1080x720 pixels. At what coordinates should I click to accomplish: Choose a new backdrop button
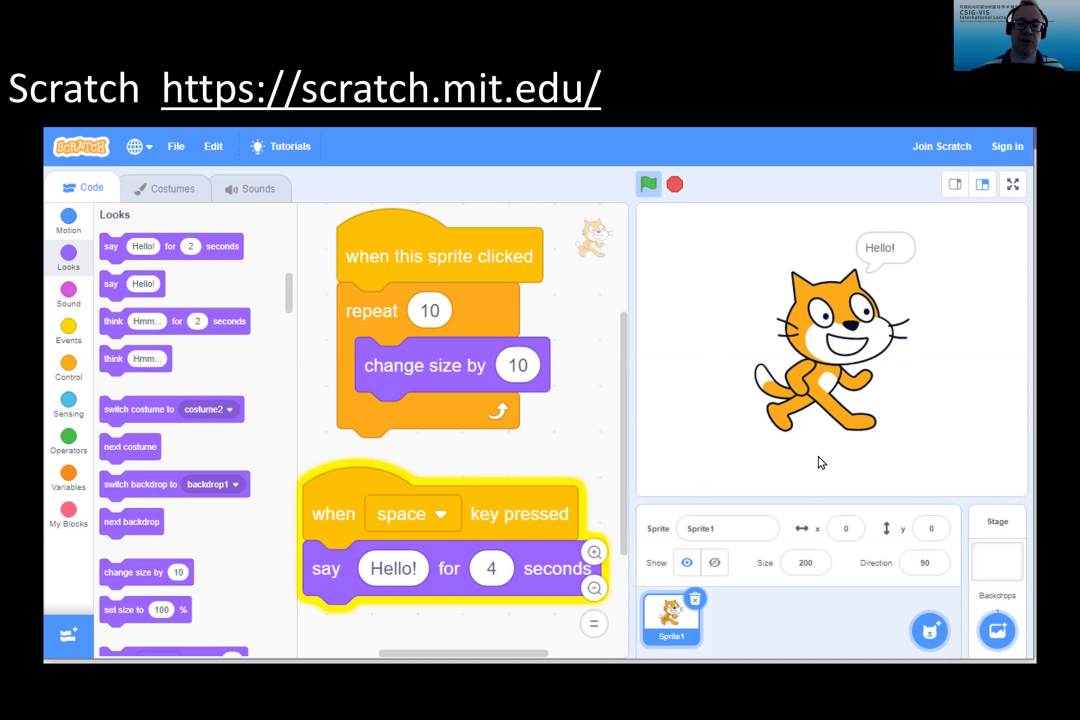(x=997, y=630)
